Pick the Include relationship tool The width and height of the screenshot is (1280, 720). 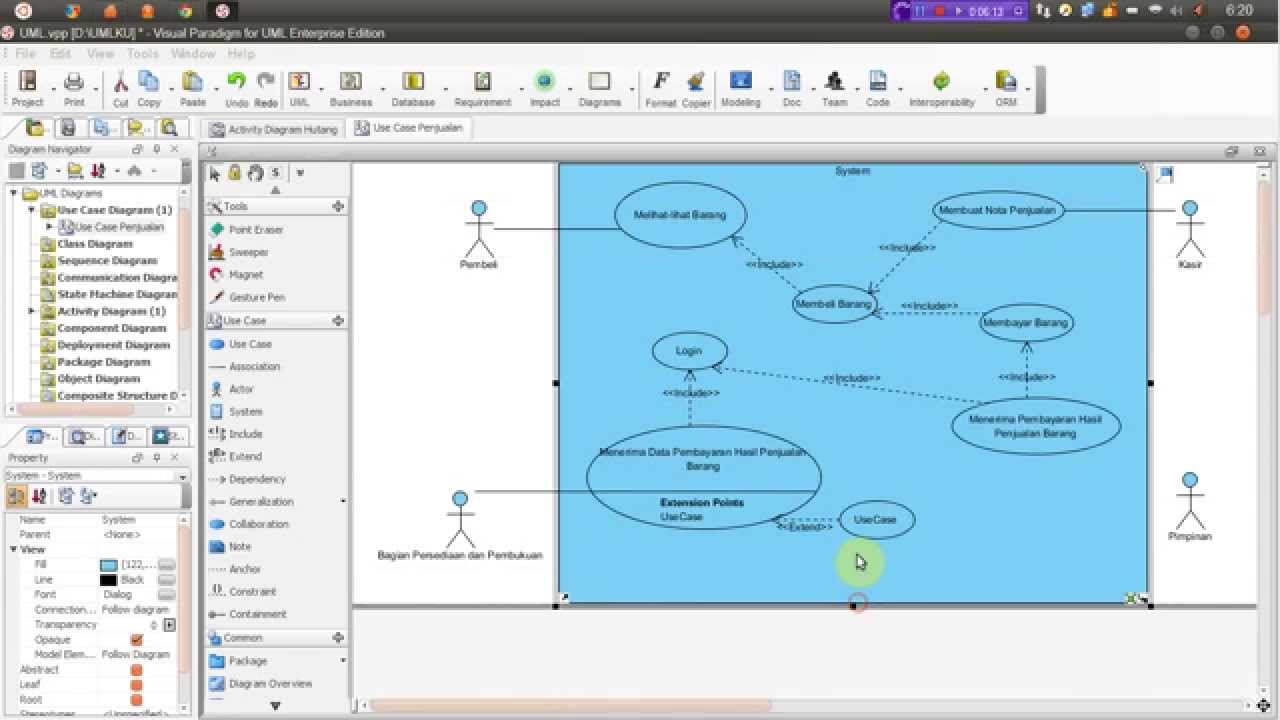pos(247,434)
